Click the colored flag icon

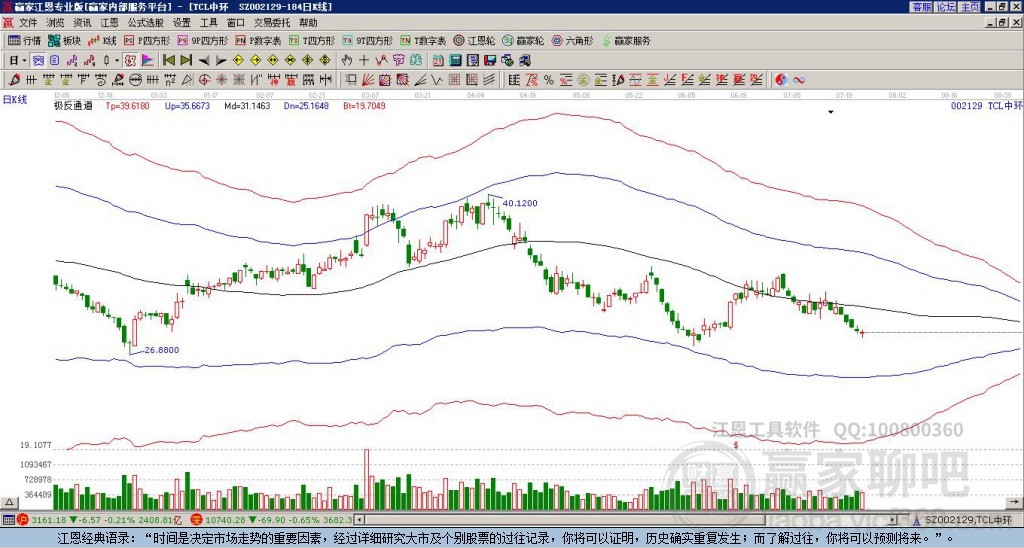tap(148, 61)
